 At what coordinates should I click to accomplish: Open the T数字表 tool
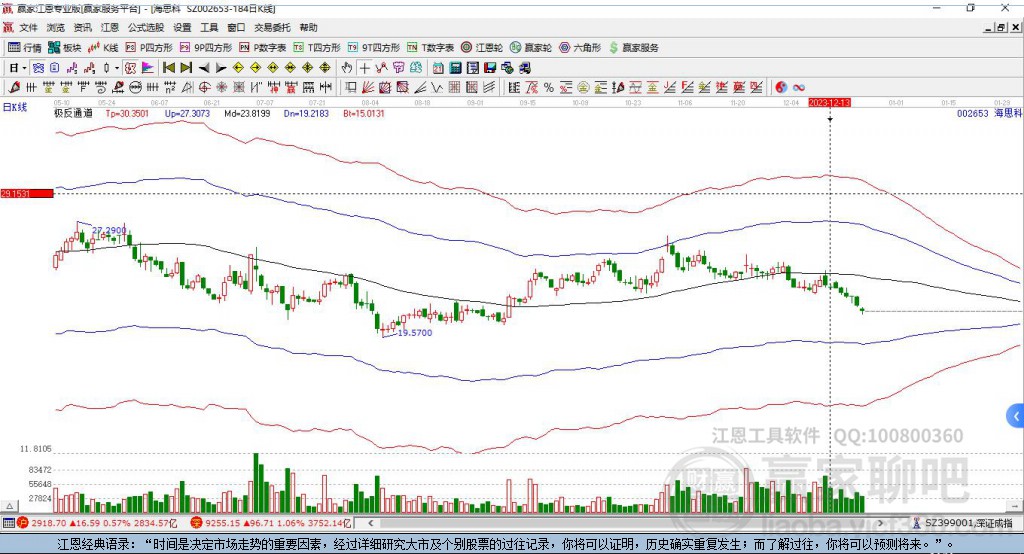coord(430,48)
